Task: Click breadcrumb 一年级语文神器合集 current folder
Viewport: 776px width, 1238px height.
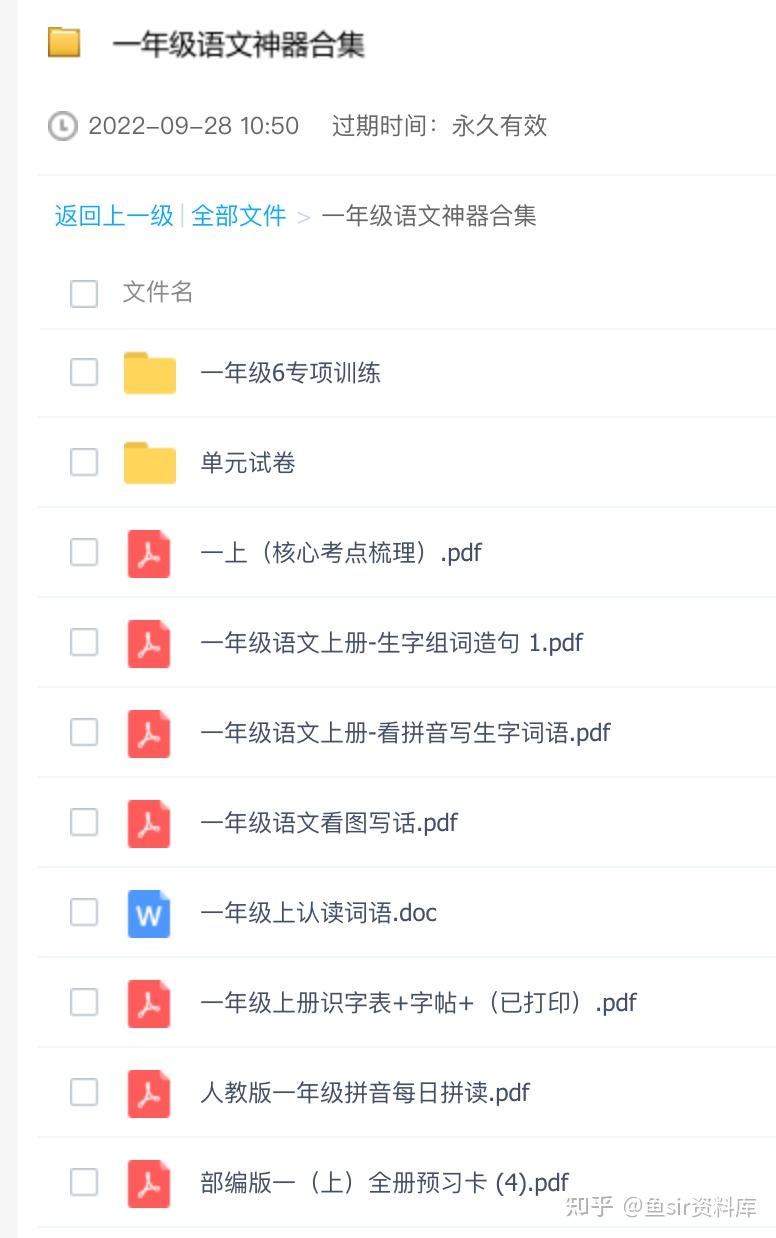Action: point(429,215)
